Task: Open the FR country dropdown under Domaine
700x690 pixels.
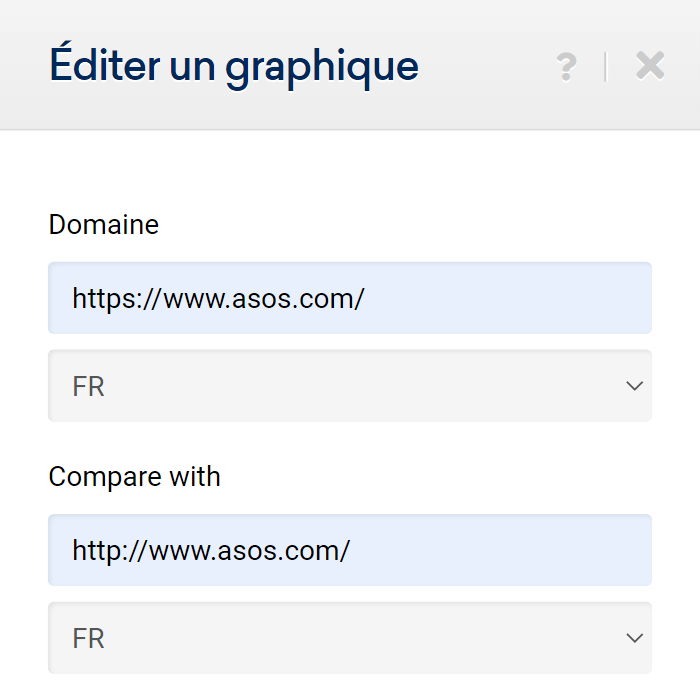Action: coord(350,386)
